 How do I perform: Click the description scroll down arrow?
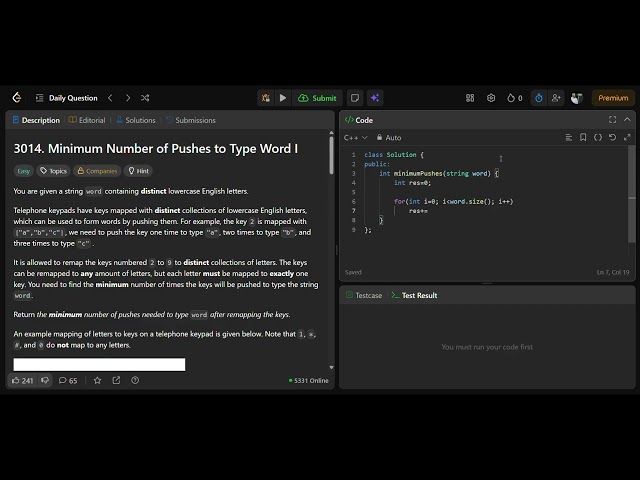click(331, 367)
